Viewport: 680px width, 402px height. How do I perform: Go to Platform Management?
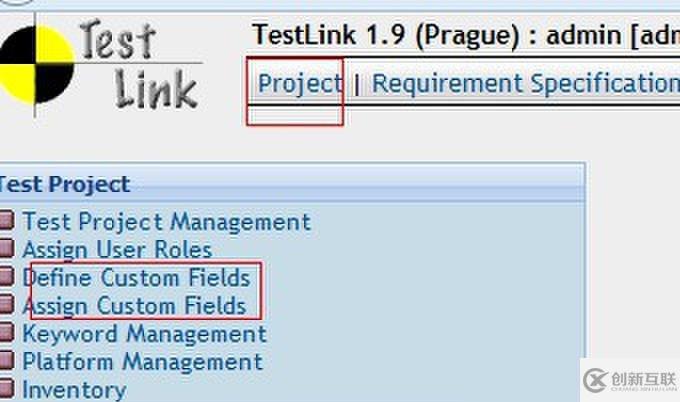pyautogui.click(x=142, y=362)
